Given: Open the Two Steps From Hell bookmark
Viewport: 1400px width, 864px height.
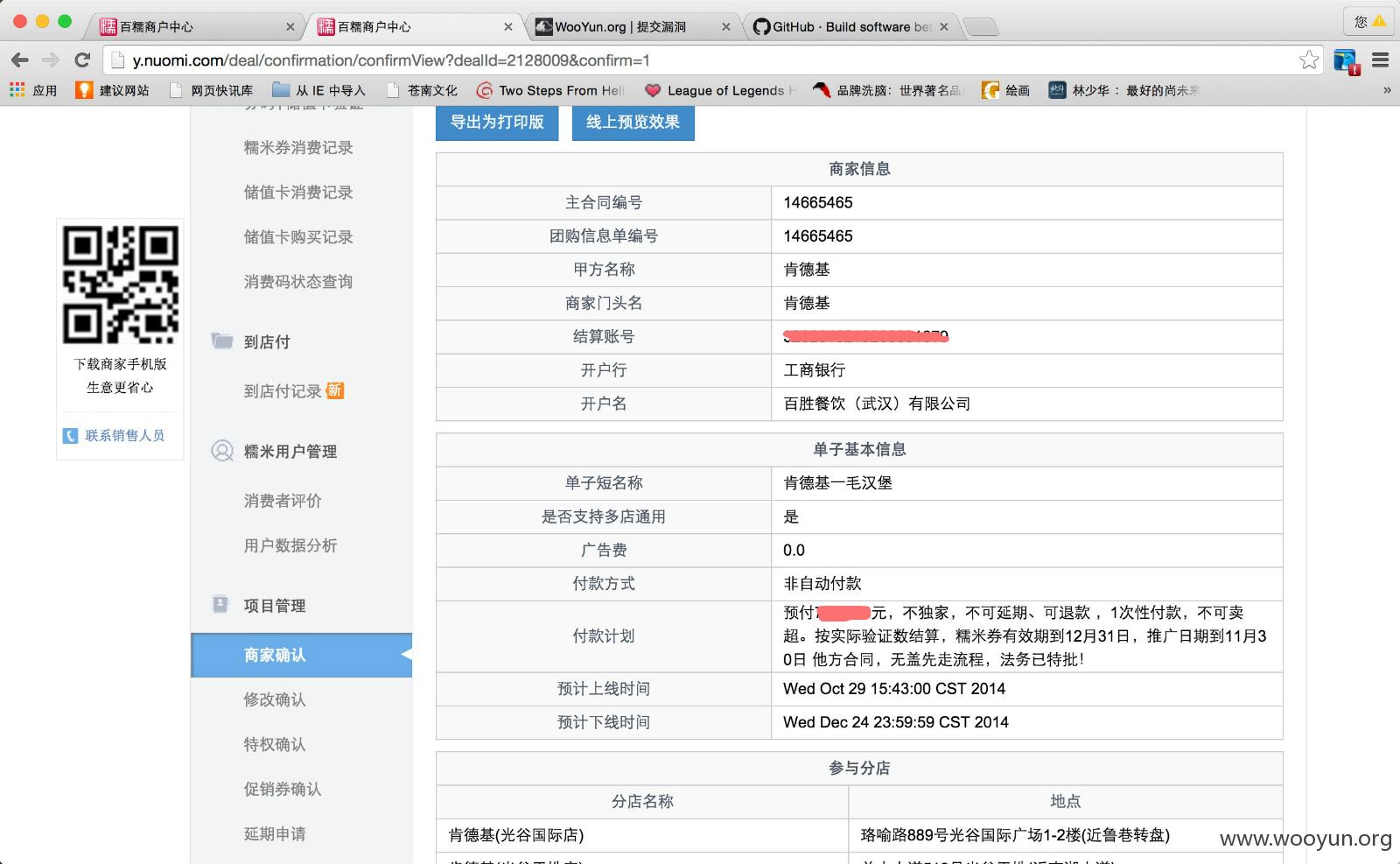Looking at the screenshot, I should point(551,90).
